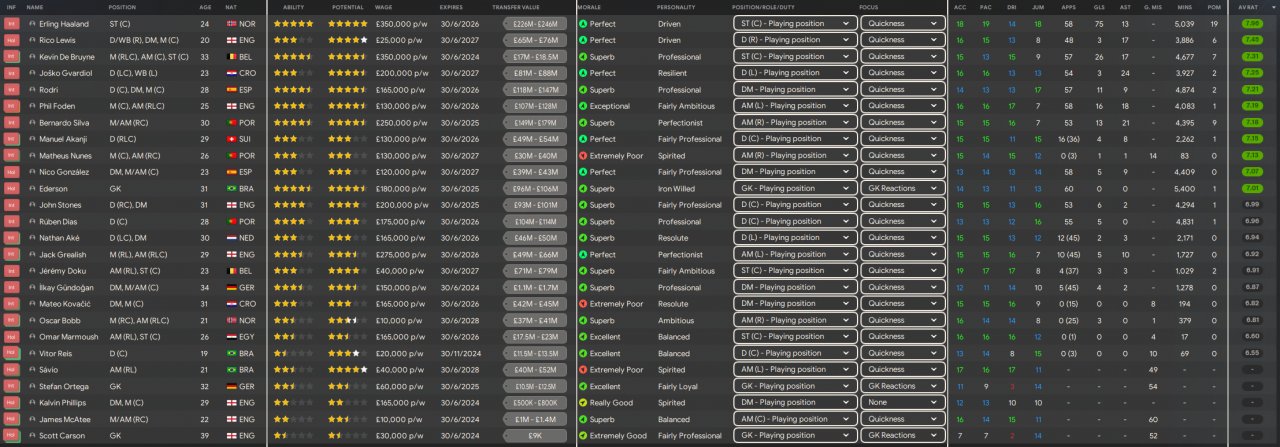Click Kalvin Phillips's £500K - £800K transfer value
The width and height of the screenshot is (1280, 447).
(x=534, y=403)
